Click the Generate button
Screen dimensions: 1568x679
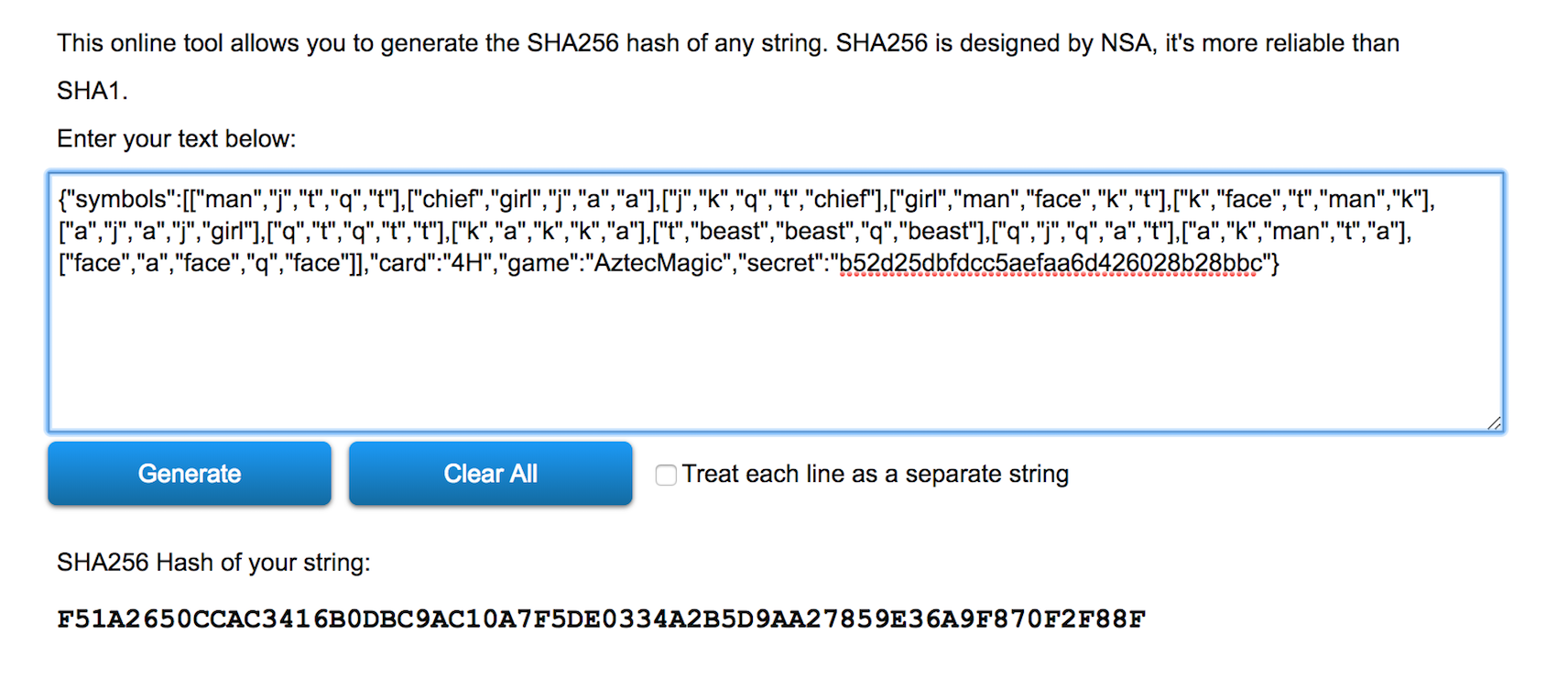point(189,474)
